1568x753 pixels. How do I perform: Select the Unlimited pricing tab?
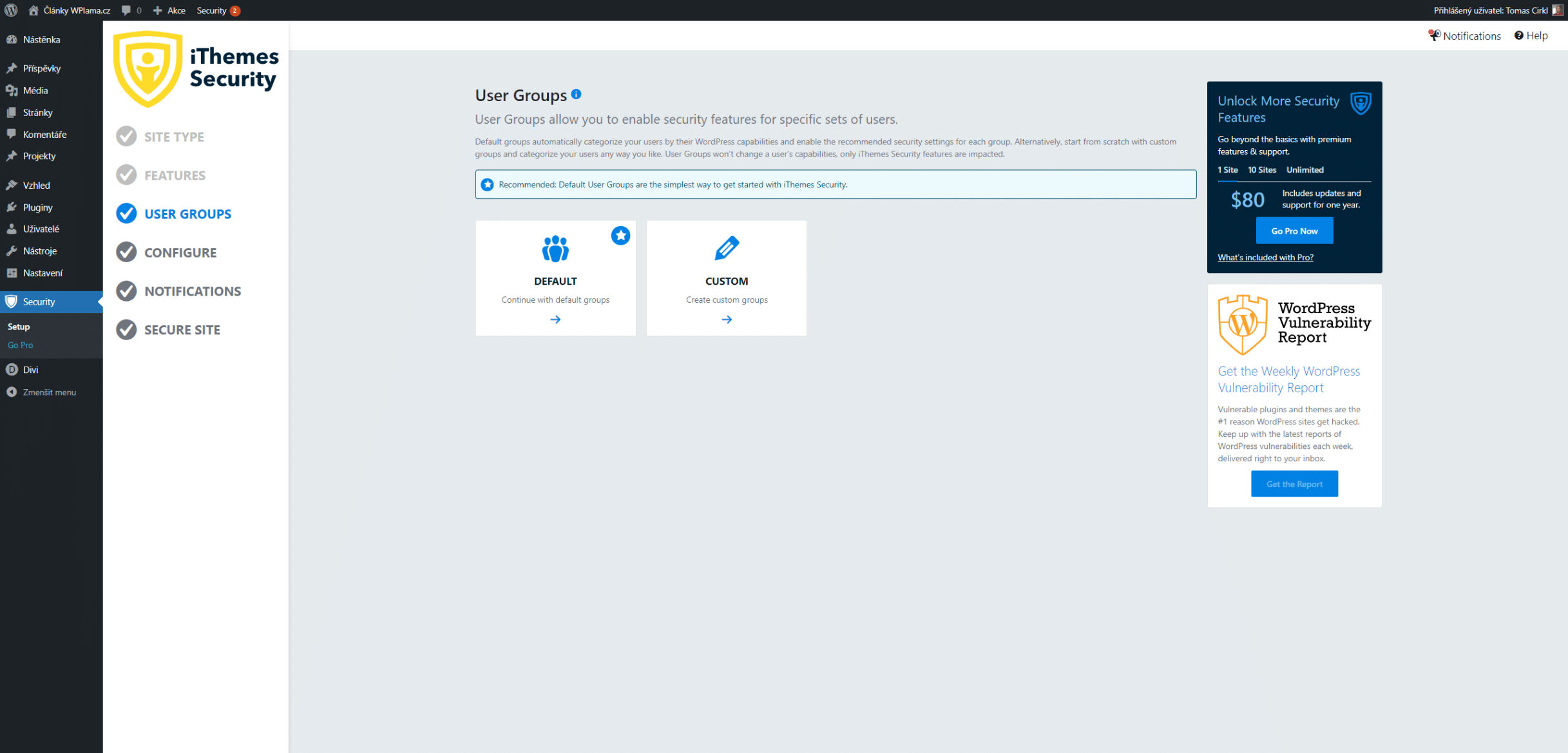click(x=1305, y=170)
